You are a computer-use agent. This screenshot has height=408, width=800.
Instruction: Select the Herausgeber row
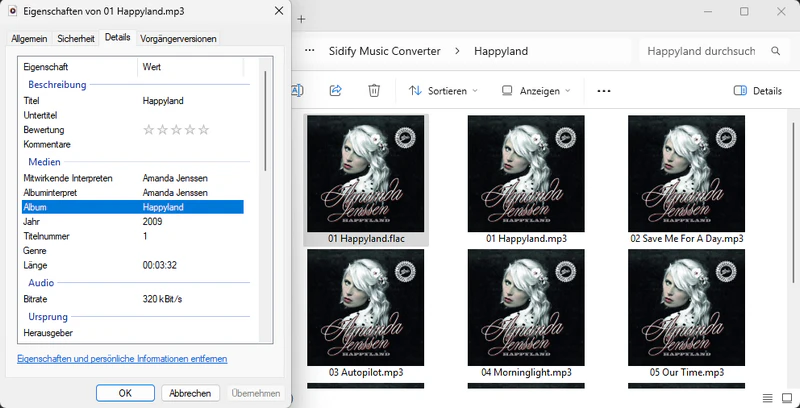tap(133, 333)
